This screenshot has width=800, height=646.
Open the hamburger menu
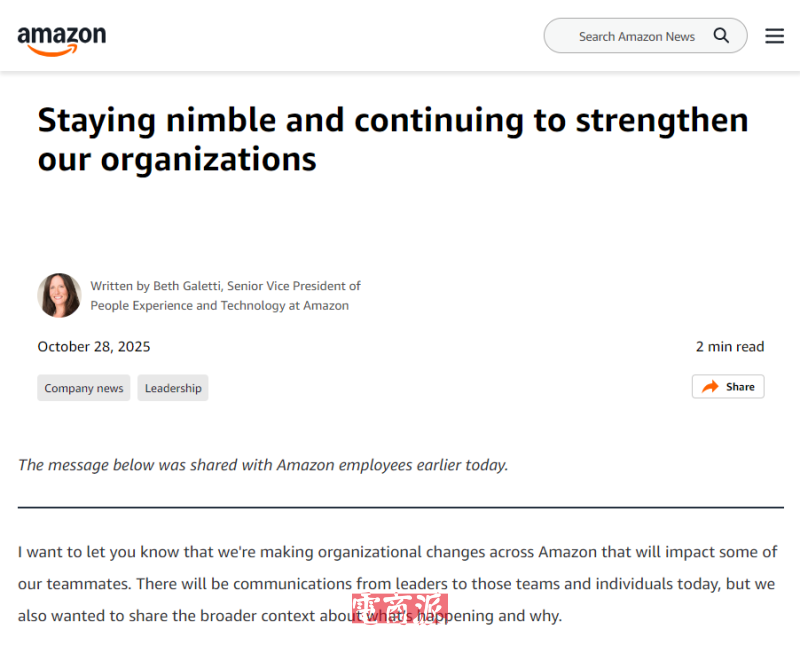[774, 36]
